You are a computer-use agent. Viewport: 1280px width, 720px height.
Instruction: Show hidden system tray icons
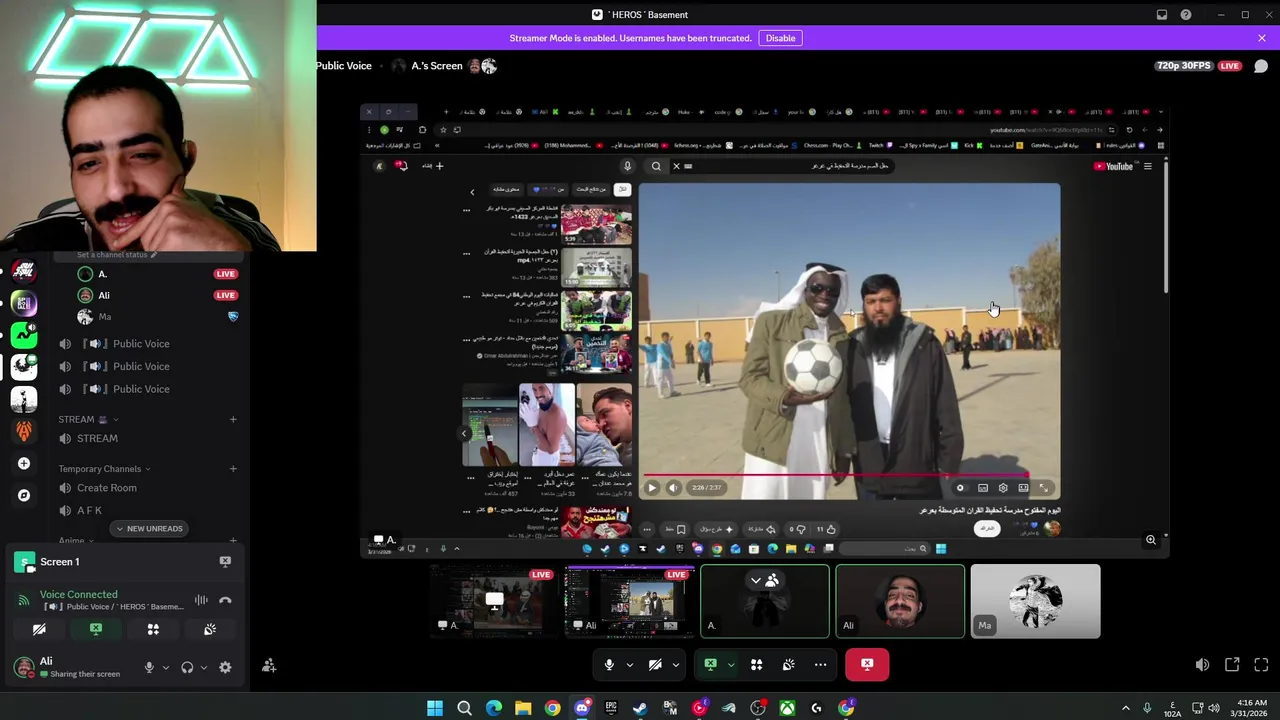tap(1125, 708)
